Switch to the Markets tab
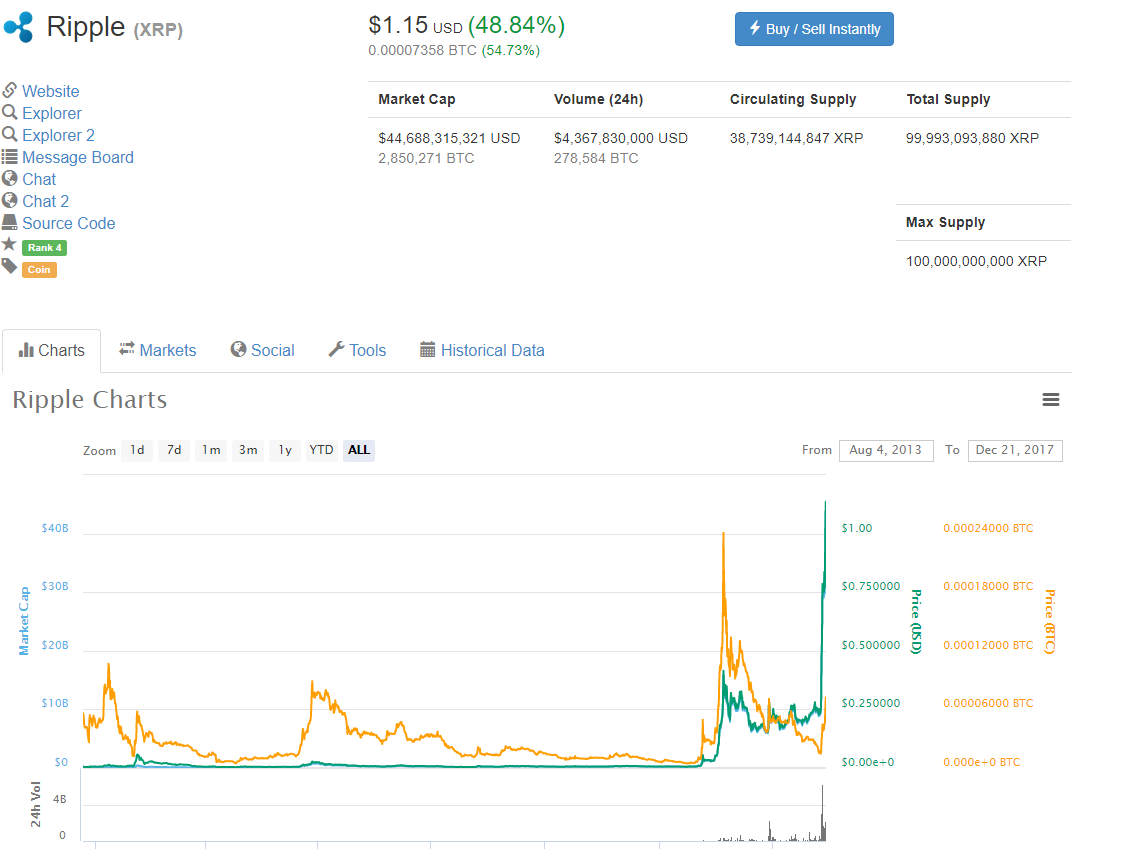The width and height of the screenshot is (1128, 849). click(x=158, y=350)
